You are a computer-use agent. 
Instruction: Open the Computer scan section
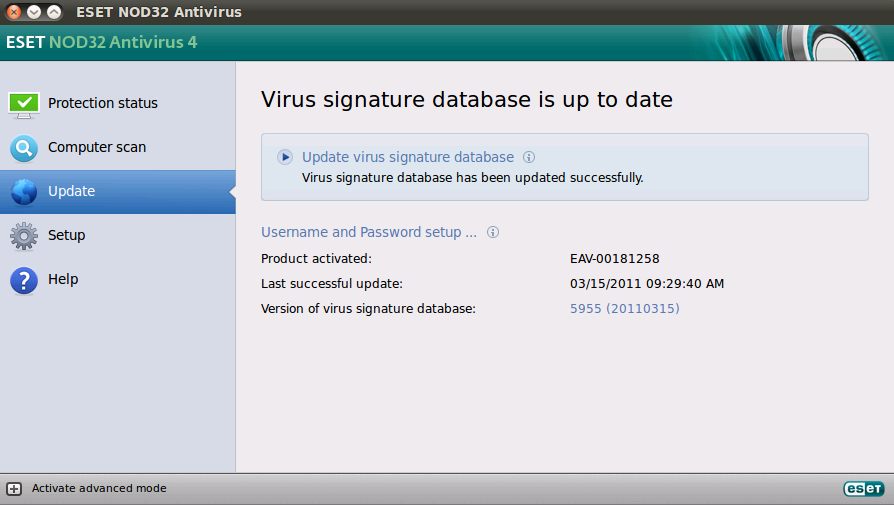click(x=97, y=147)
